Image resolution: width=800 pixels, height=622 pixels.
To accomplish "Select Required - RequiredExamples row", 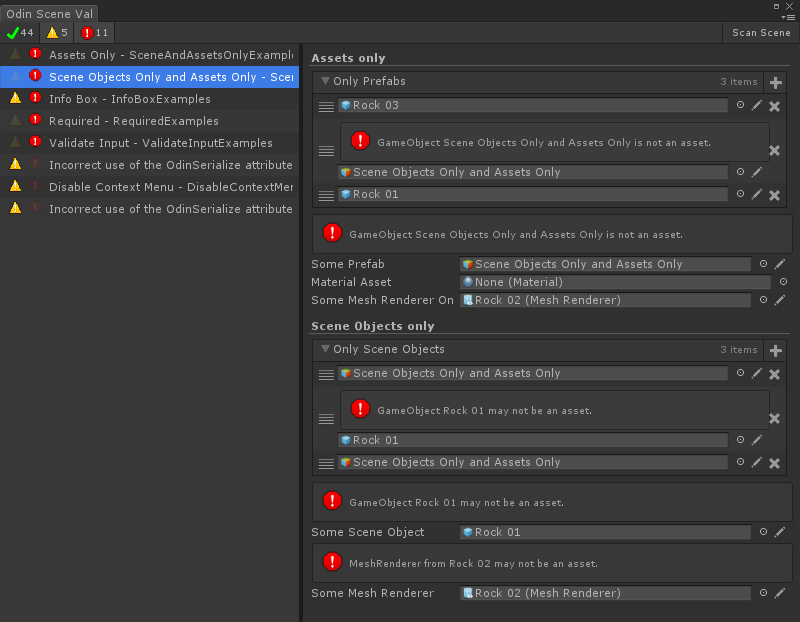I will point(149,121).
